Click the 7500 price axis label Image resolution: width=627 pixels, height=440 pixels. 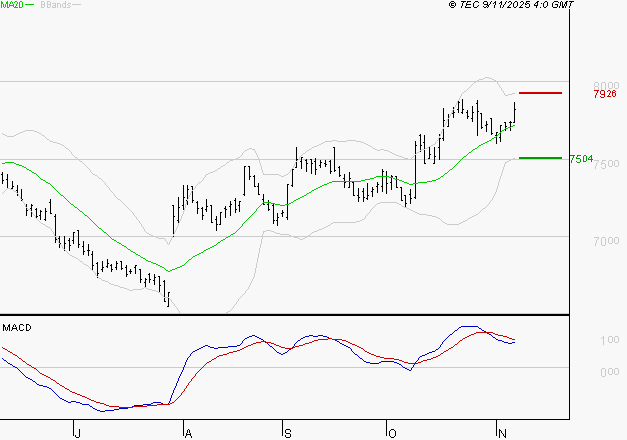click(x=606, y=164)
